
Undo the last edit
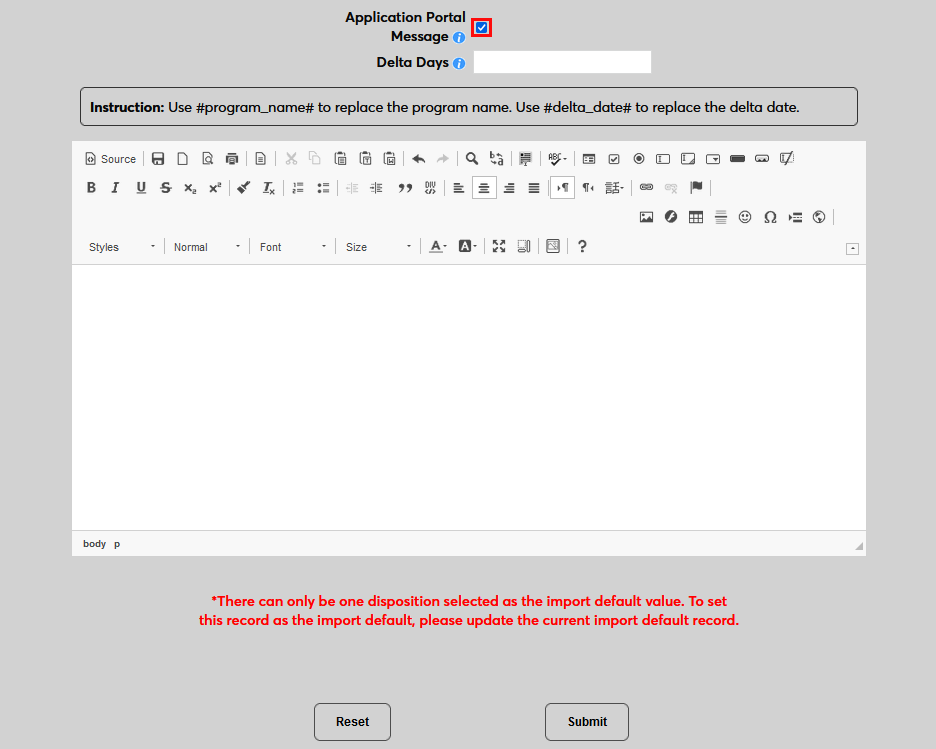coord(418,159)
